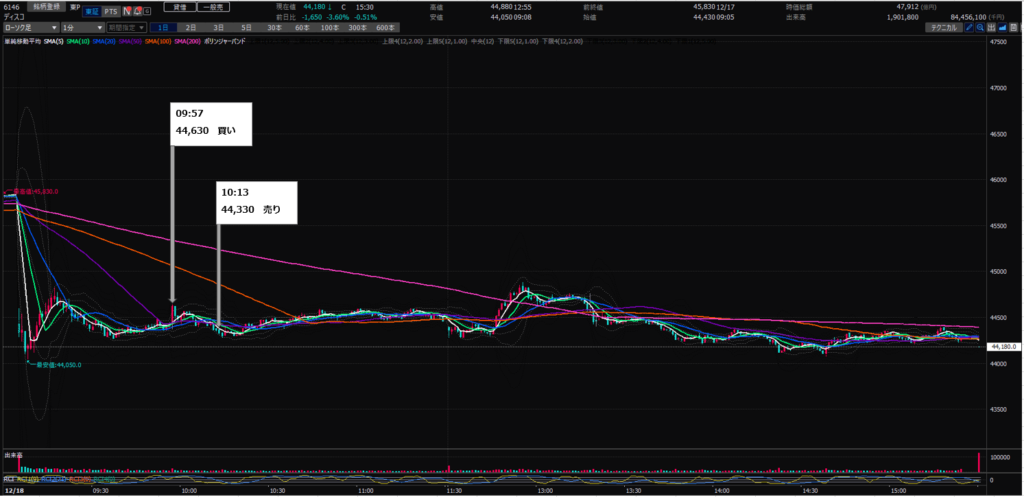
Task: Click the news N icon
Action: [125, 11]
